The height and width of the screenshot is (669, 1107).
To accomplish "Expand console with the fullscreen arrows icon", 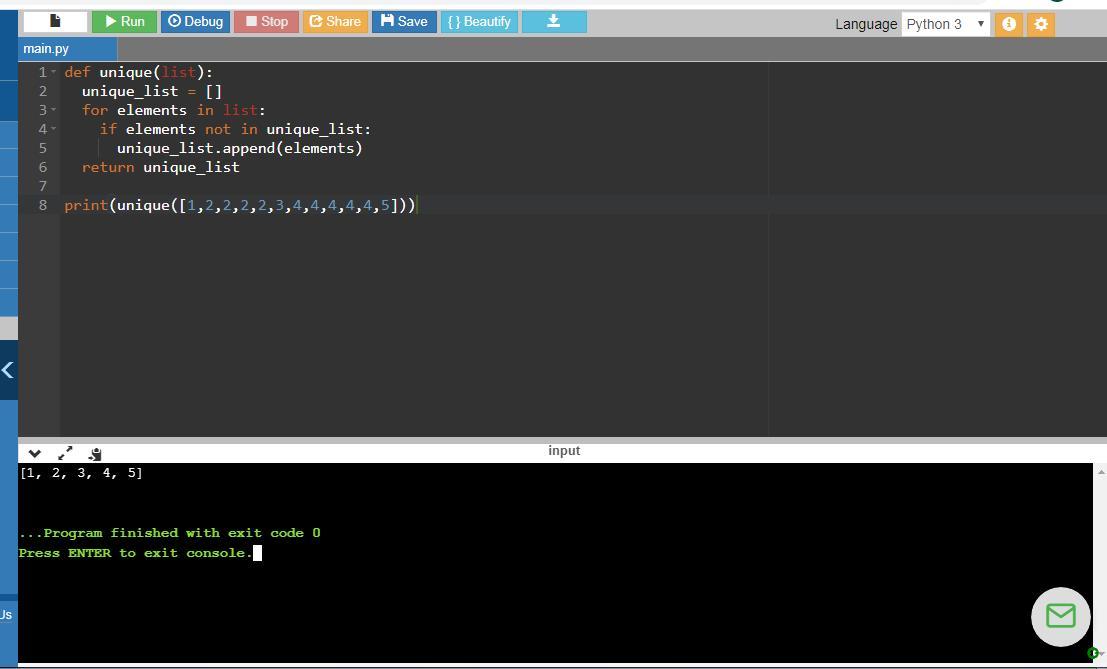I will 65,454.
